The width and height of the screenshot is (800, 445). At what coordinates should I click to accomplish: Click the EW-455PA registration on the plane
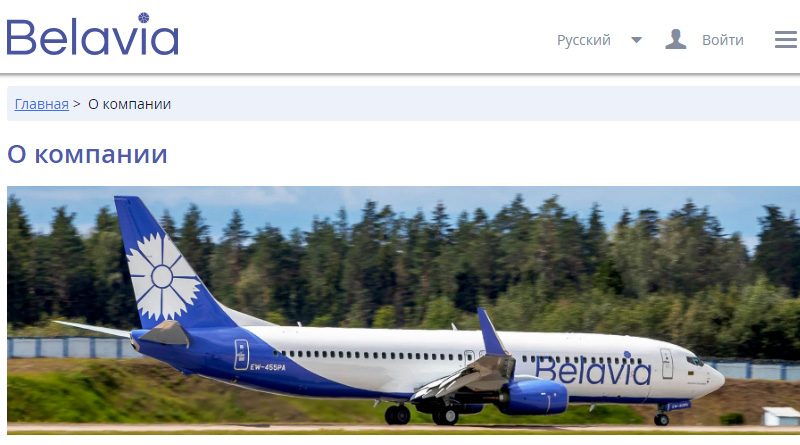(267, 367)
